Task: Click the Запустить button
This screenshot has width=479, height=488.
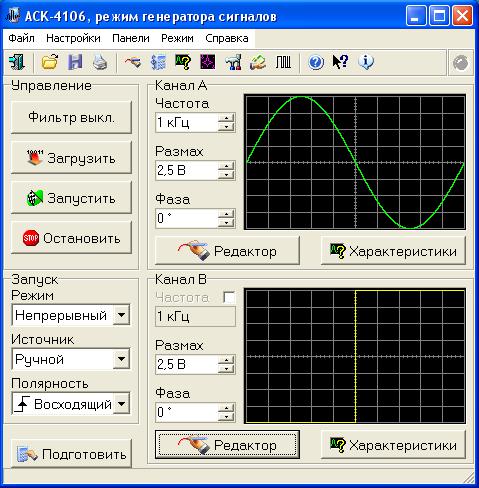Action: pos(71,198)
